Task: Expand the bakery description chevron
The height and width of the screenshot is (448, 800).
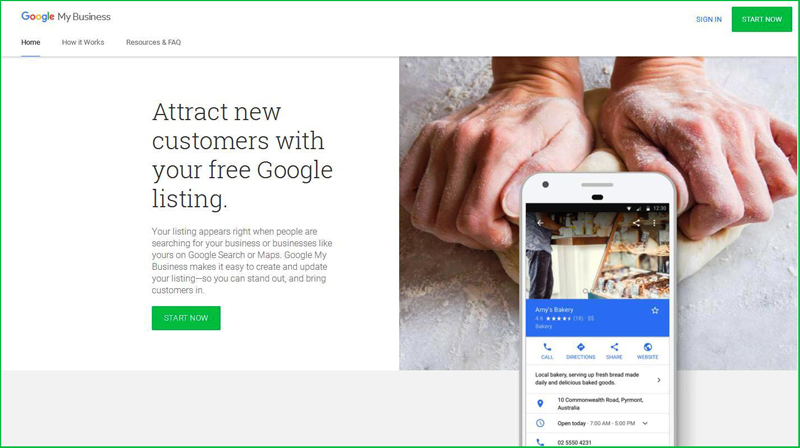Action: [659, 380]
